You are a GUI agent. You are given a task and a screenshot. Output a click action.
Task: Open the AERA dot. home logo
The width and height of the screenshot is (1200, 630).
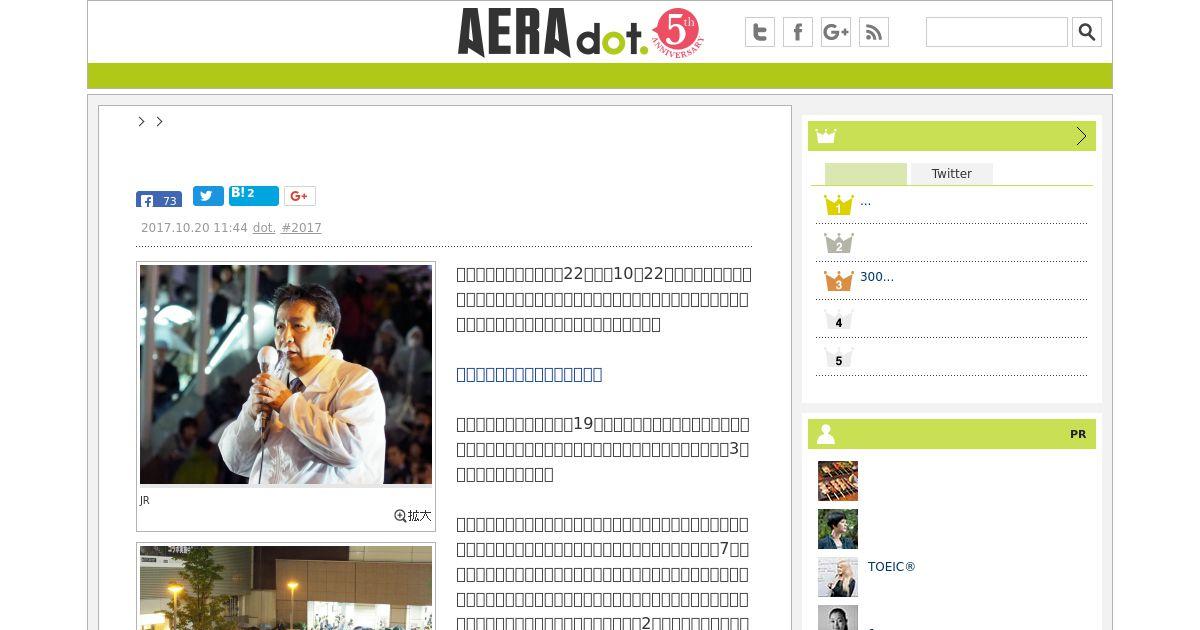(x=580, y=32)
